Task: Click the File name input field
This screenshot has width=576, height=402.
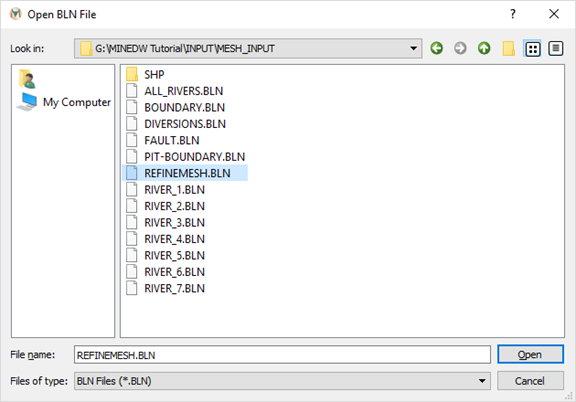Action: 282,355
